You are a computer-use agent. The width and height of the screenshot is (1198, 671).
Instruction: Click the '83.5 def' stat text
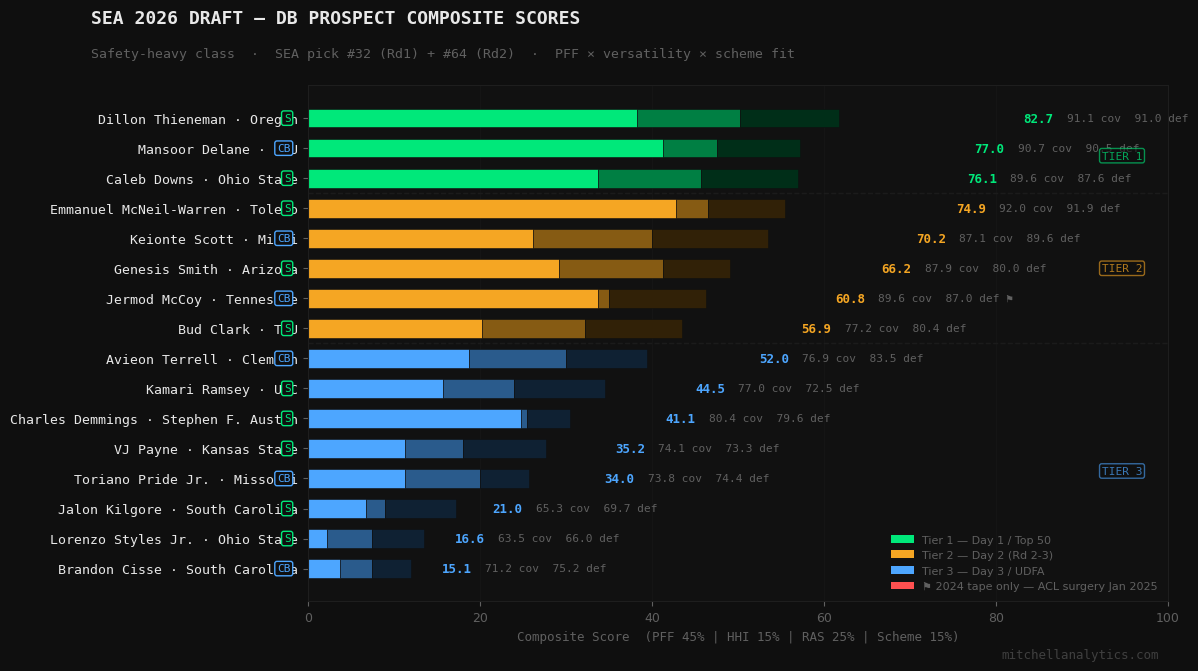click(896, 358)
